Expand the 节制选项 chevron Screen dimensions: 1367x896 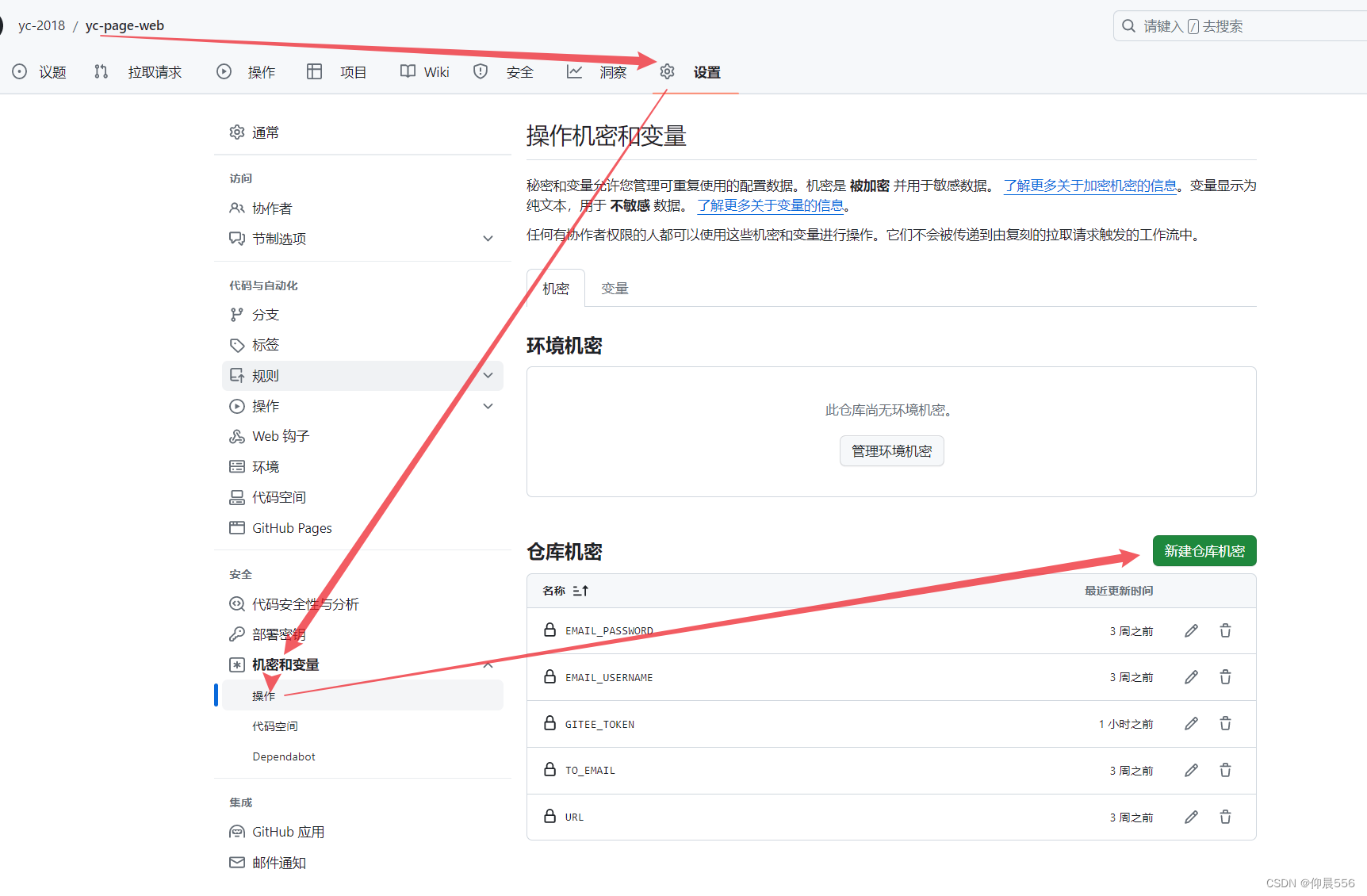pyautogui.click(x=488, y=238)
